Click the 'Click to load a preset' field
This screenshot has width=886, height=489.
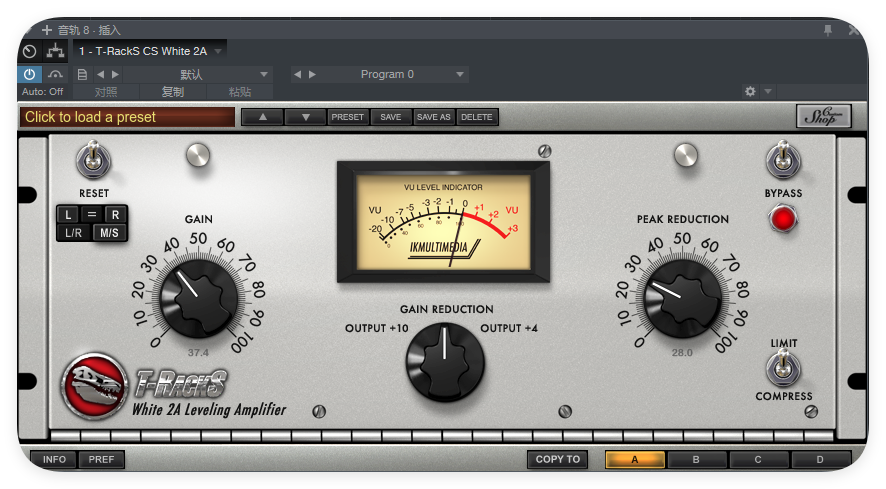[127, 117]
